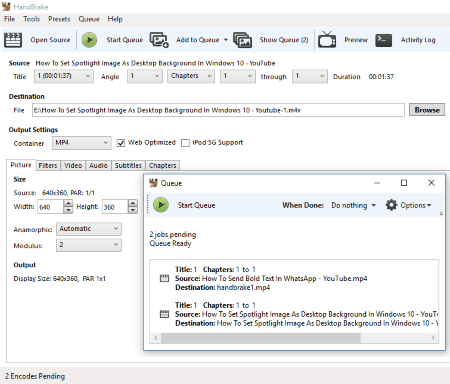Select the Picture tab

[x=21, y=165]
